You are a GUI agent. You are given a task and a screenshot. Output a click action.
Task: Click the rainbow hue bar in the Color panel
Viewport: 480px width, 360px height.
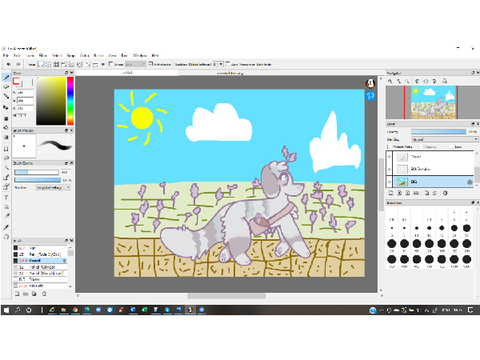point(70,101)
